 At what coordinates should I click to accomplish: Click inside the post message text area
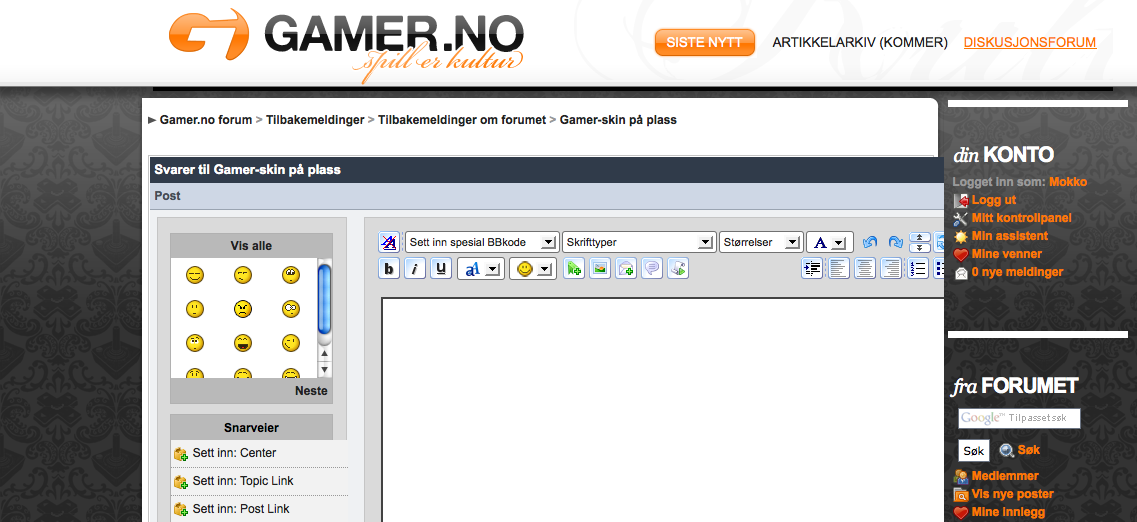coord(662,410)
